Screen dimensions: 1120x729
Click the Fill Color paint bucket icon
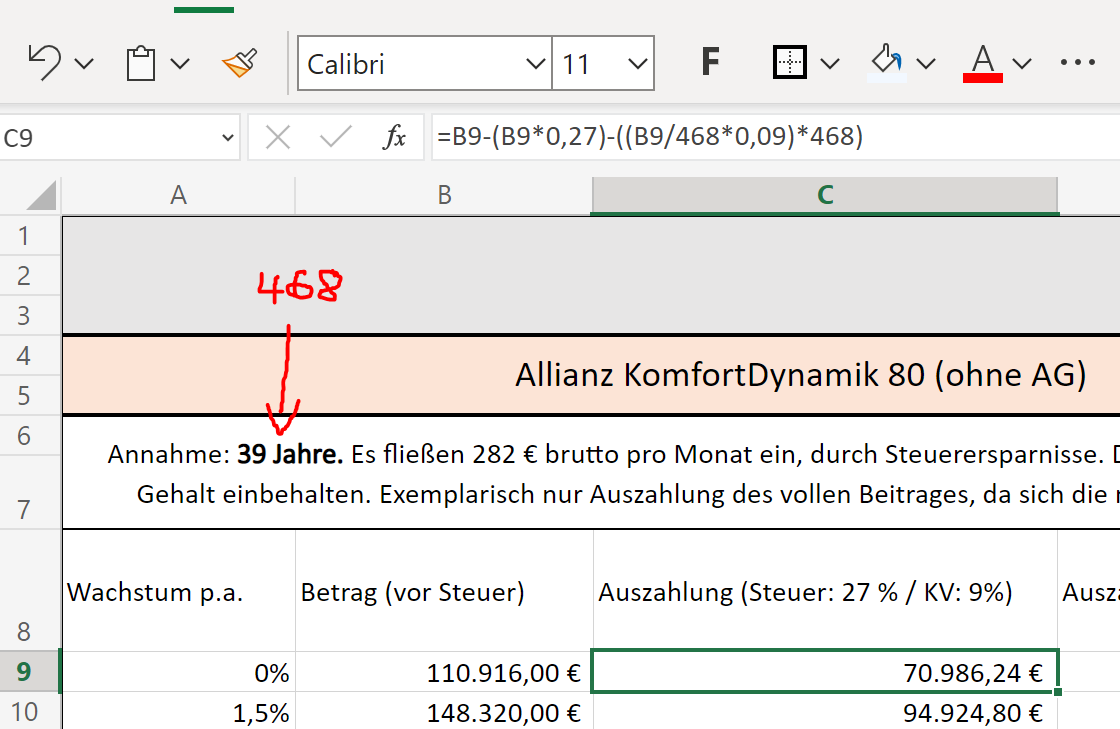(887, 62)
